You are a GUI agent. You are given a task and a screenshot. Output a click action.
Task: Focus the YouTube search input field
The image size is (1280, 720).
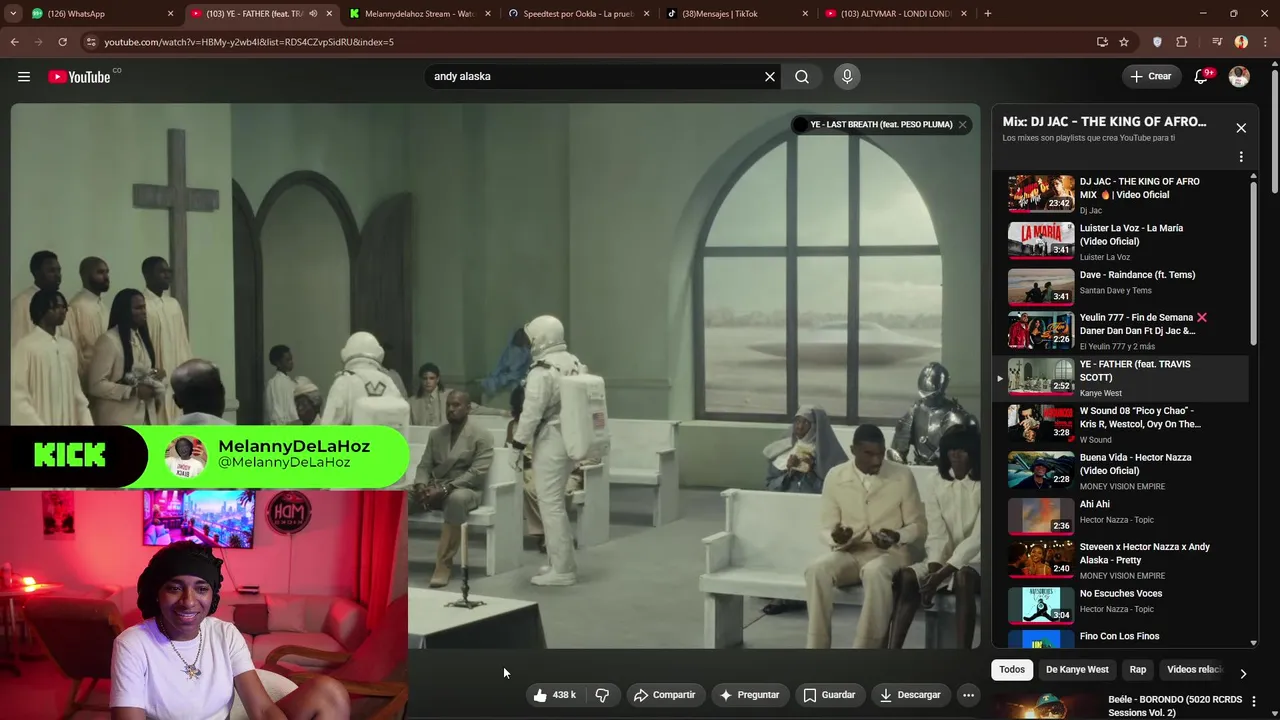click(595, 76)
